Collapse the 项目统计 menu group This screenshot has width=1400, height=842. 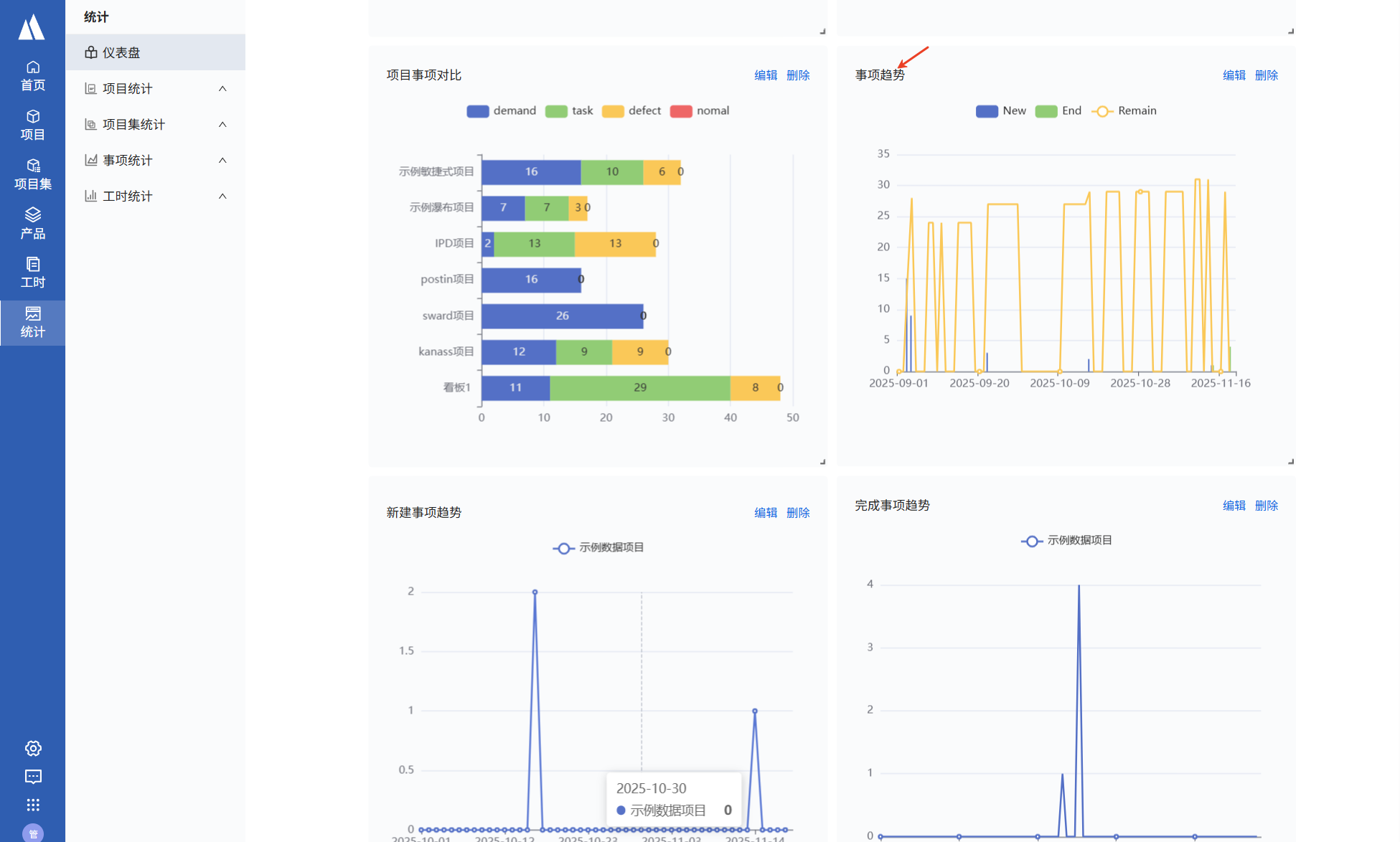click(222, 89)
